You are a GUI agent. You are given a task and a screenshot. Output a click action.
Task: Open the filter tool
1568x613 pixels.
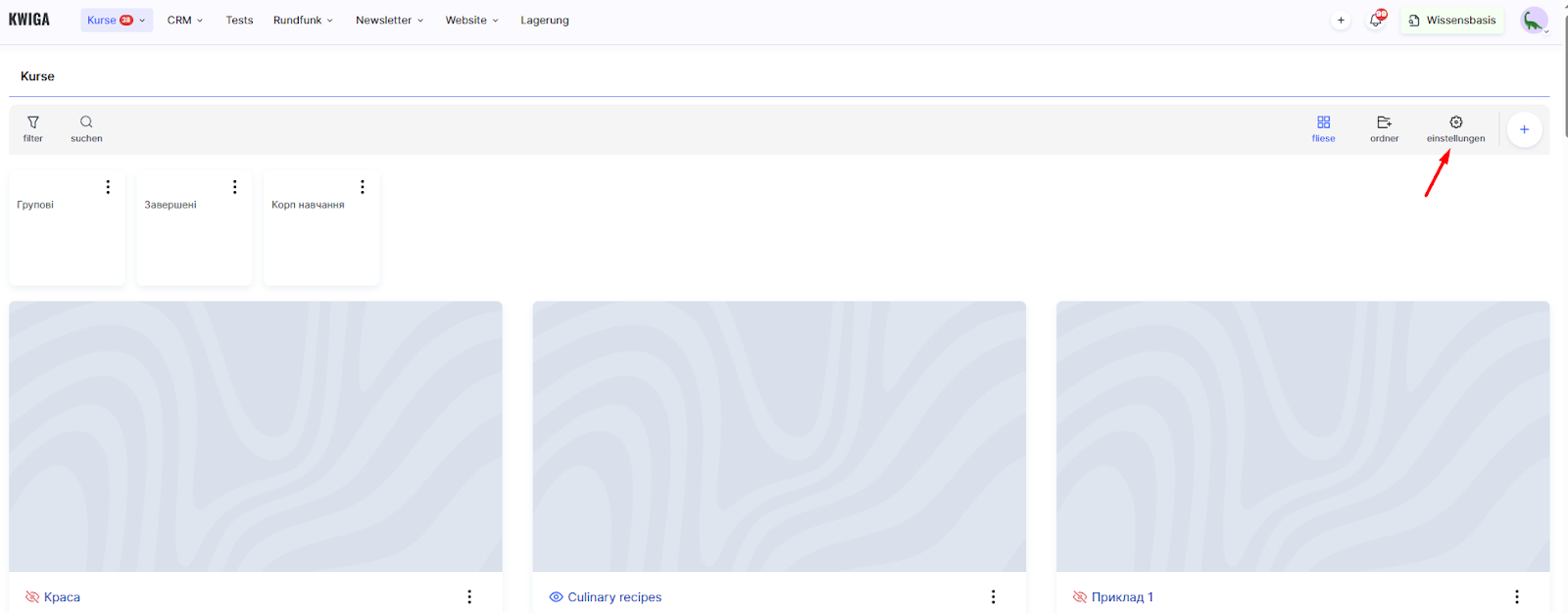33,128
